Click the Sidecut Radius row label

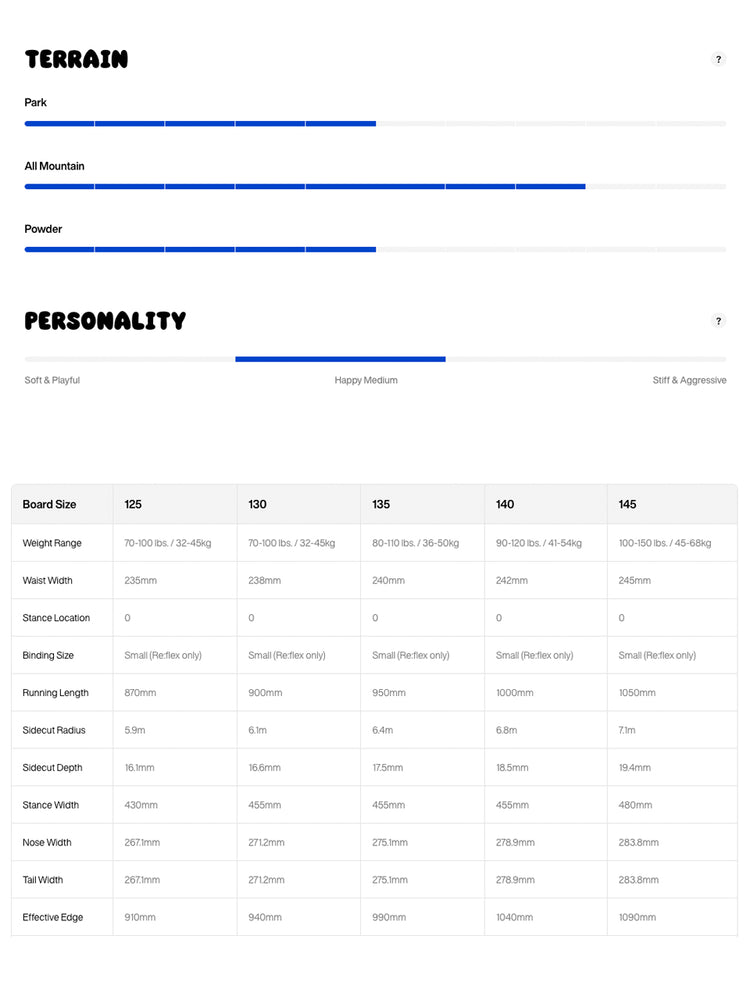(x=54, y=730)
